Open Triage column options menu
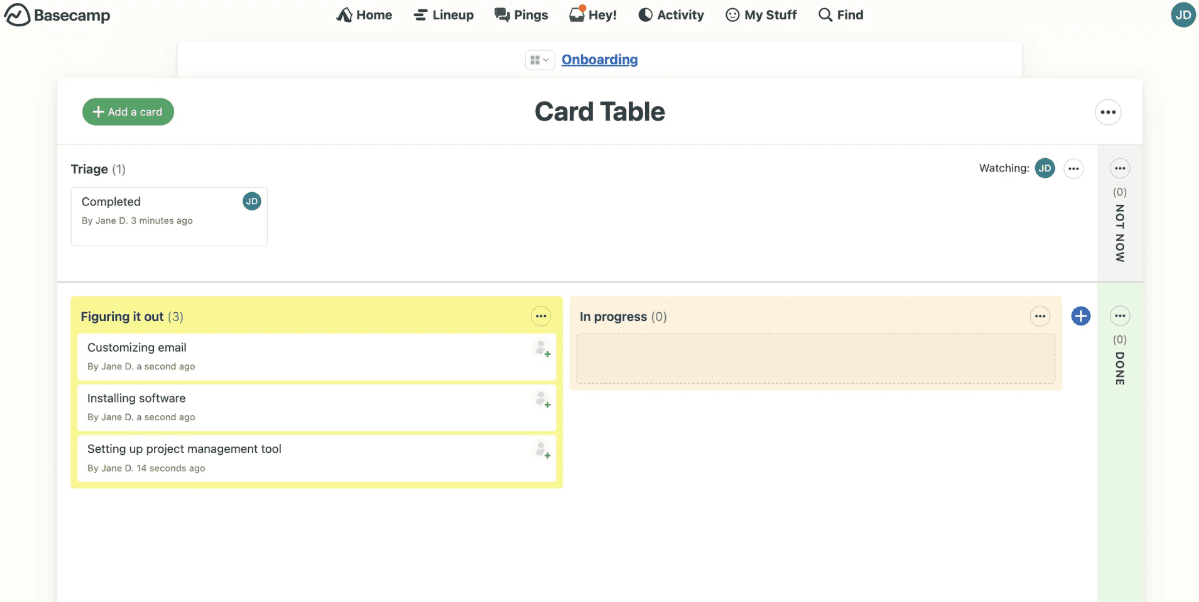The image size is (1199, 602). point(1074,168)
